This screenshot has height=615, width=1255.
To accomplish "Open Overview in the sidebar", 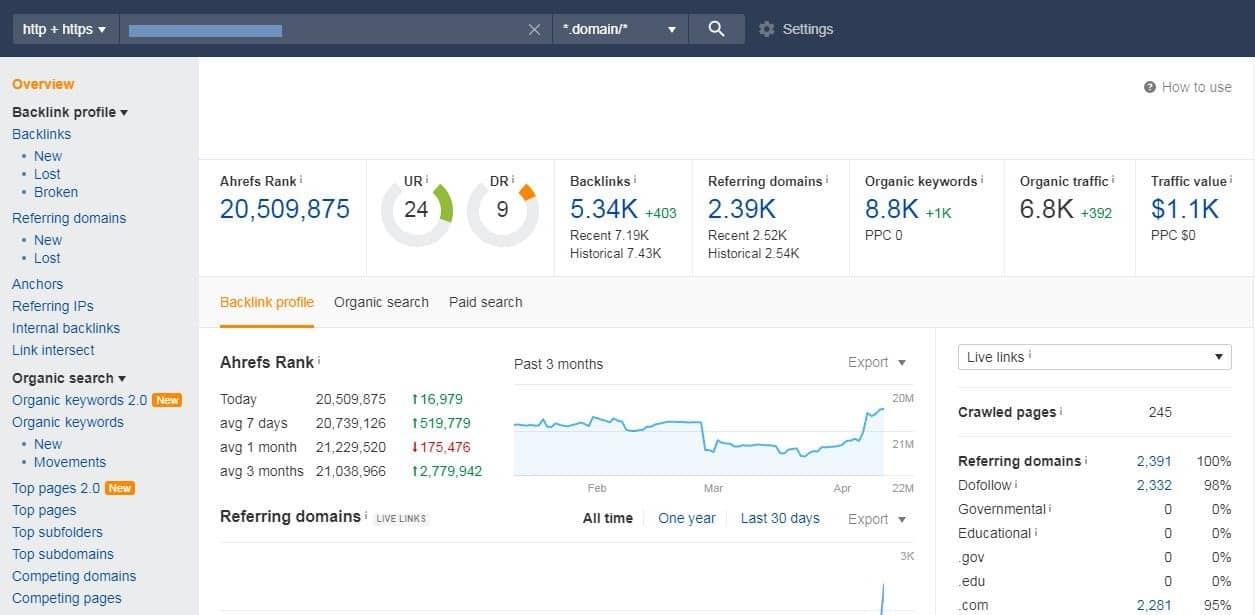I will point(43,84).
